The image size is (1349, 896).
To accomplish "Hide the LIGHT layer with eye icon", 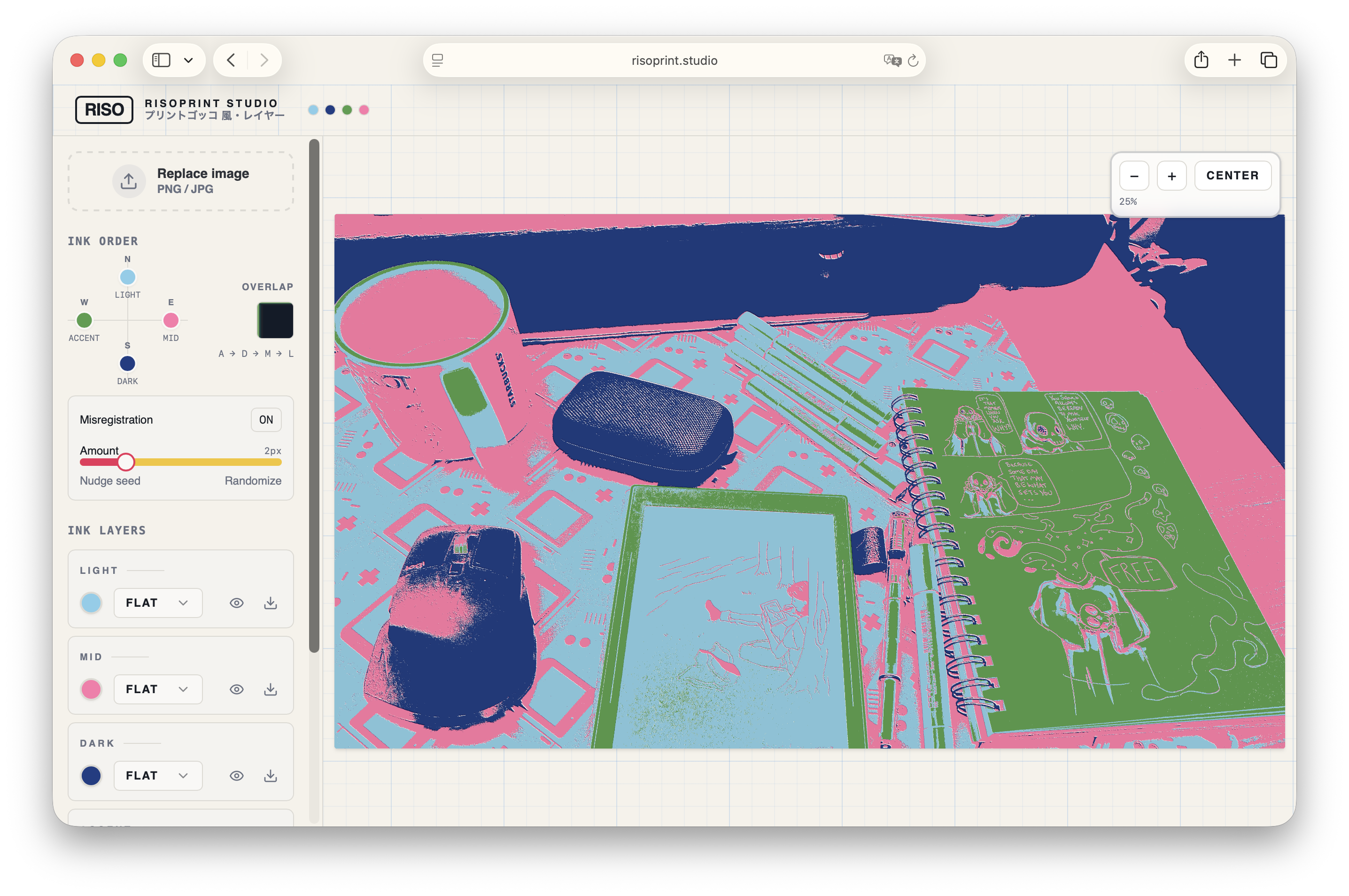I will point(236,603).
